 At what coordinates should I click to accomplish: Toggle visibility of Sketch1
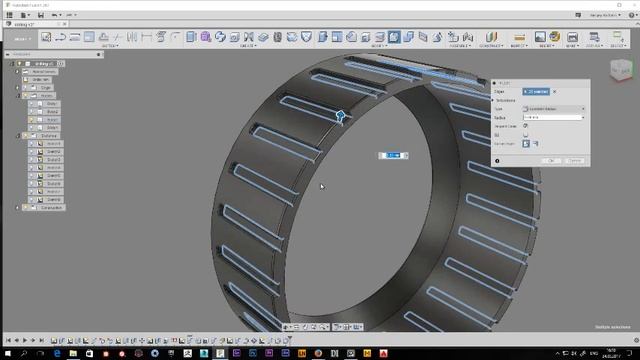(31, 144)
